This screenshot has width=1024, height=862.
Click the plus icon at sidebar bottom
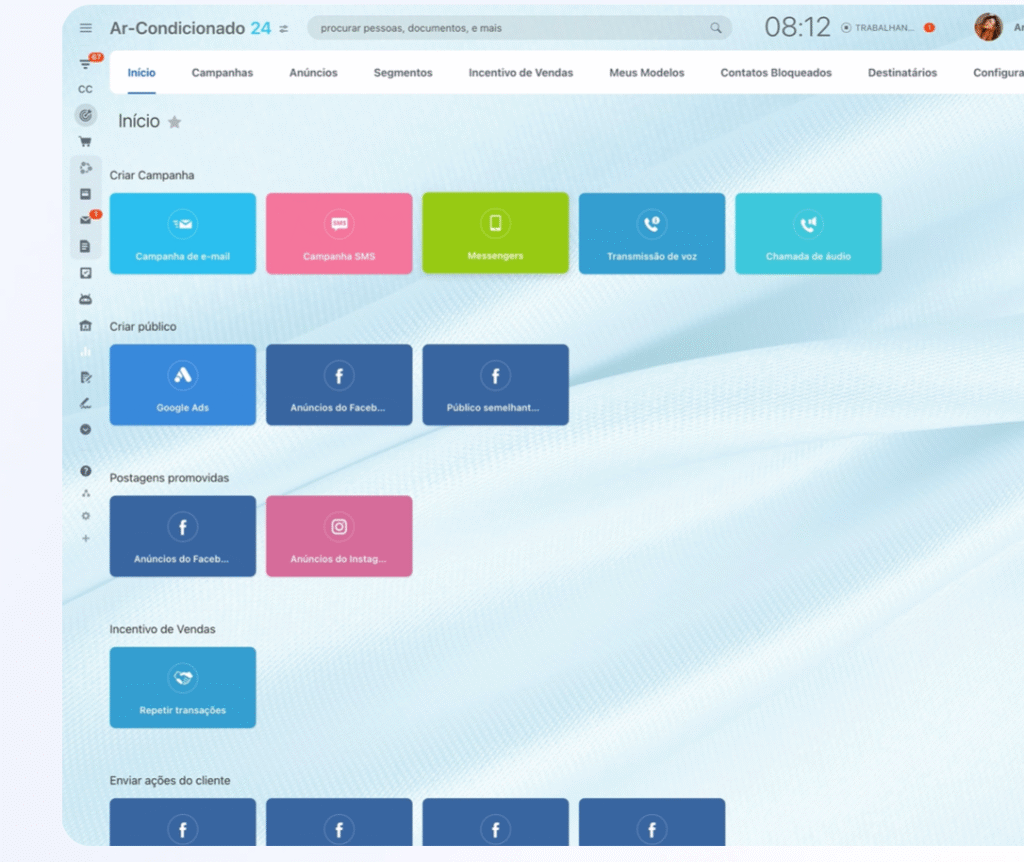[x=85, y=539]
